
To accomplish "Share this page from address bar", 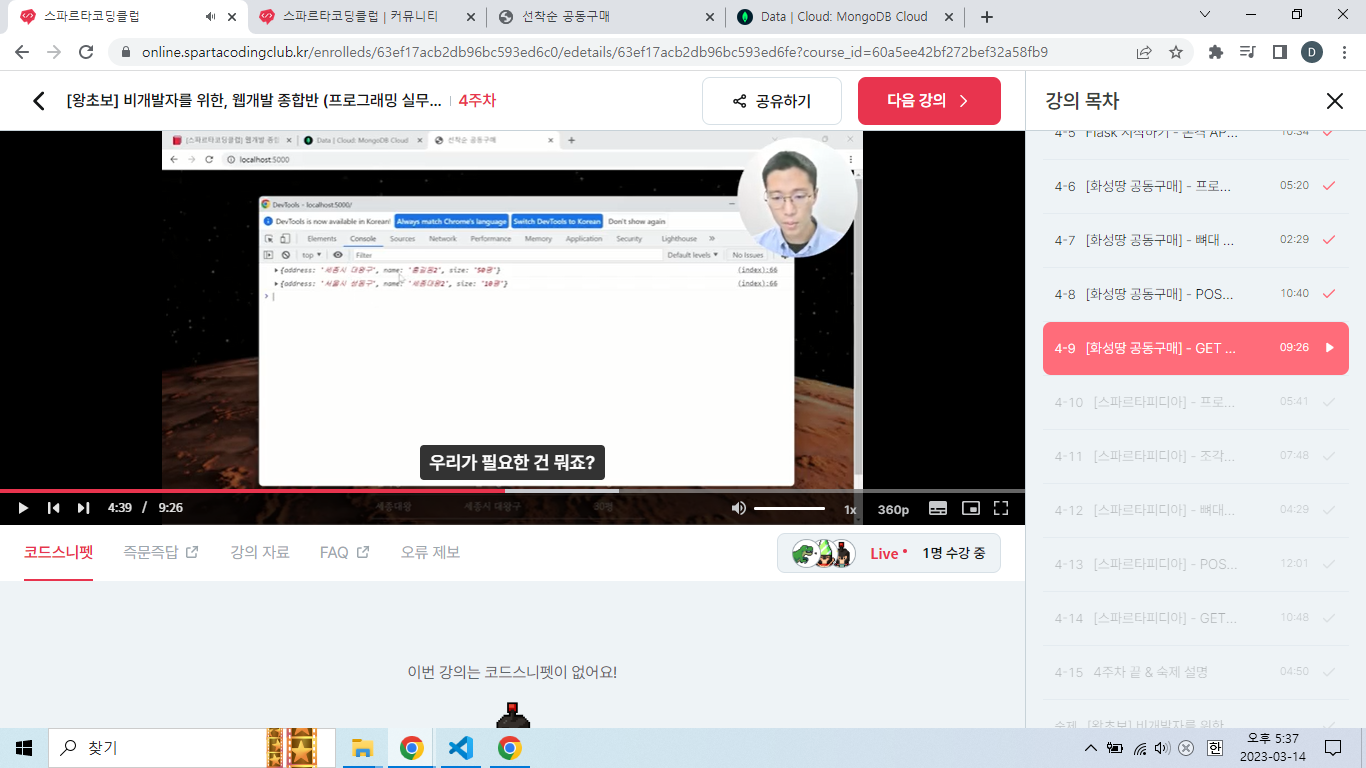I will [1144, 52].
